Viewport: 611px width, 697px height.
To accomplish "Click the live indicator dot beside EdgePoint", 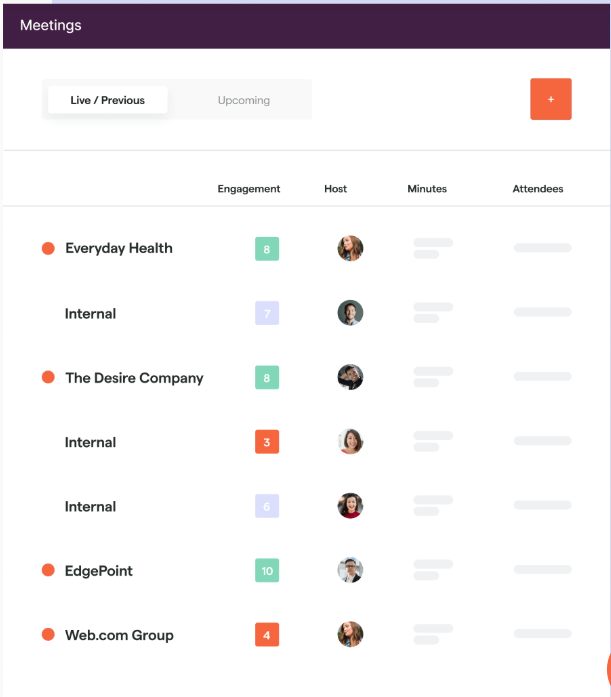I will 48,570.
